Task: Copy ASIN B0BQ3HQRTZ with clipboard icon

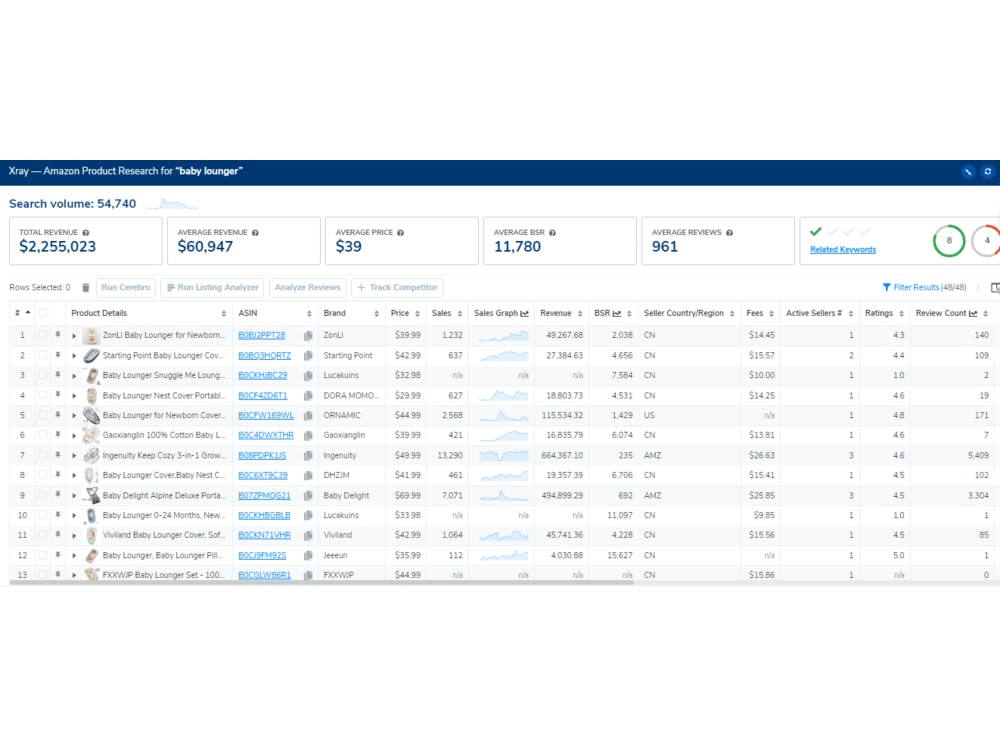Action: 308,356
